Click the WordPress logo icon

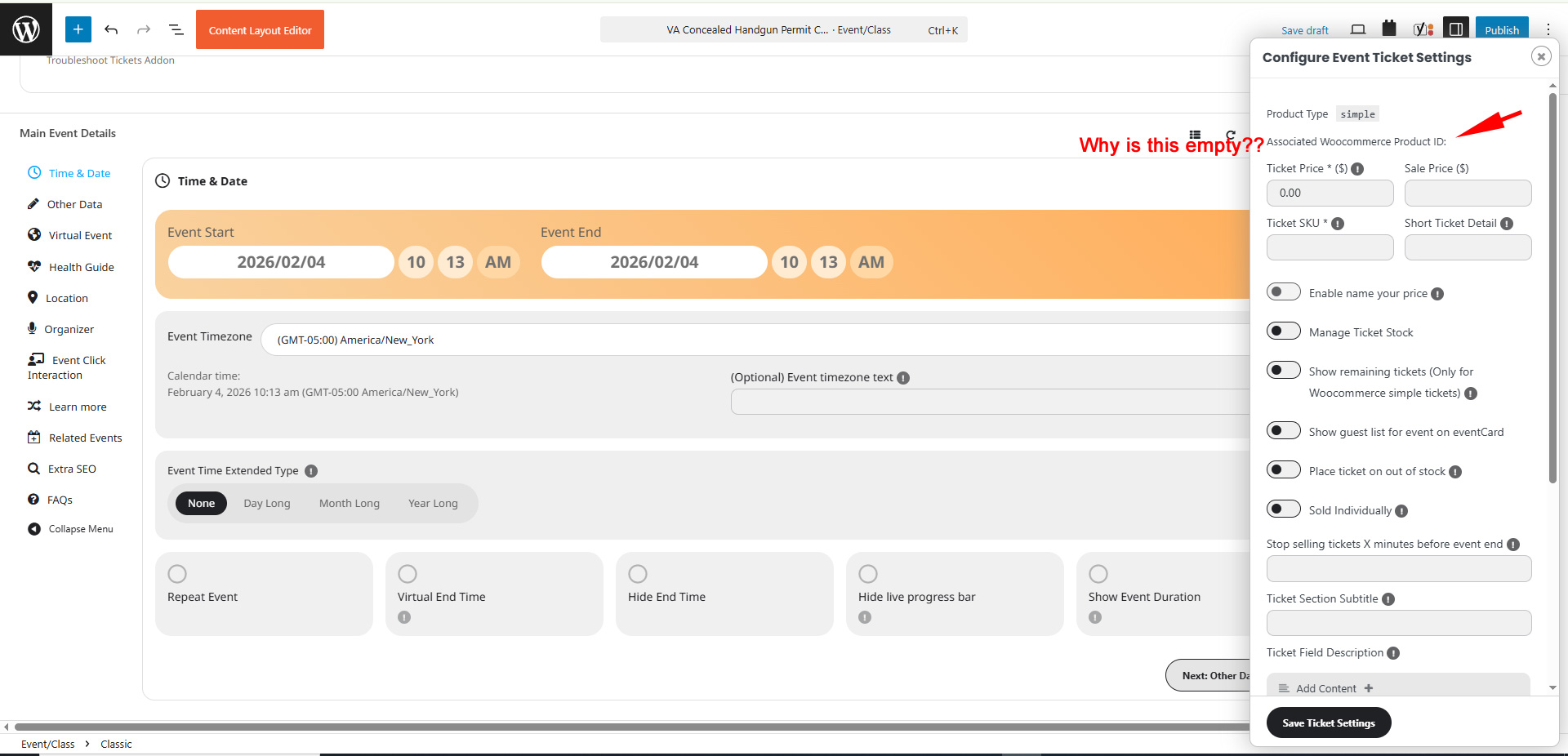pyautogui.click(x=26, y=29)
